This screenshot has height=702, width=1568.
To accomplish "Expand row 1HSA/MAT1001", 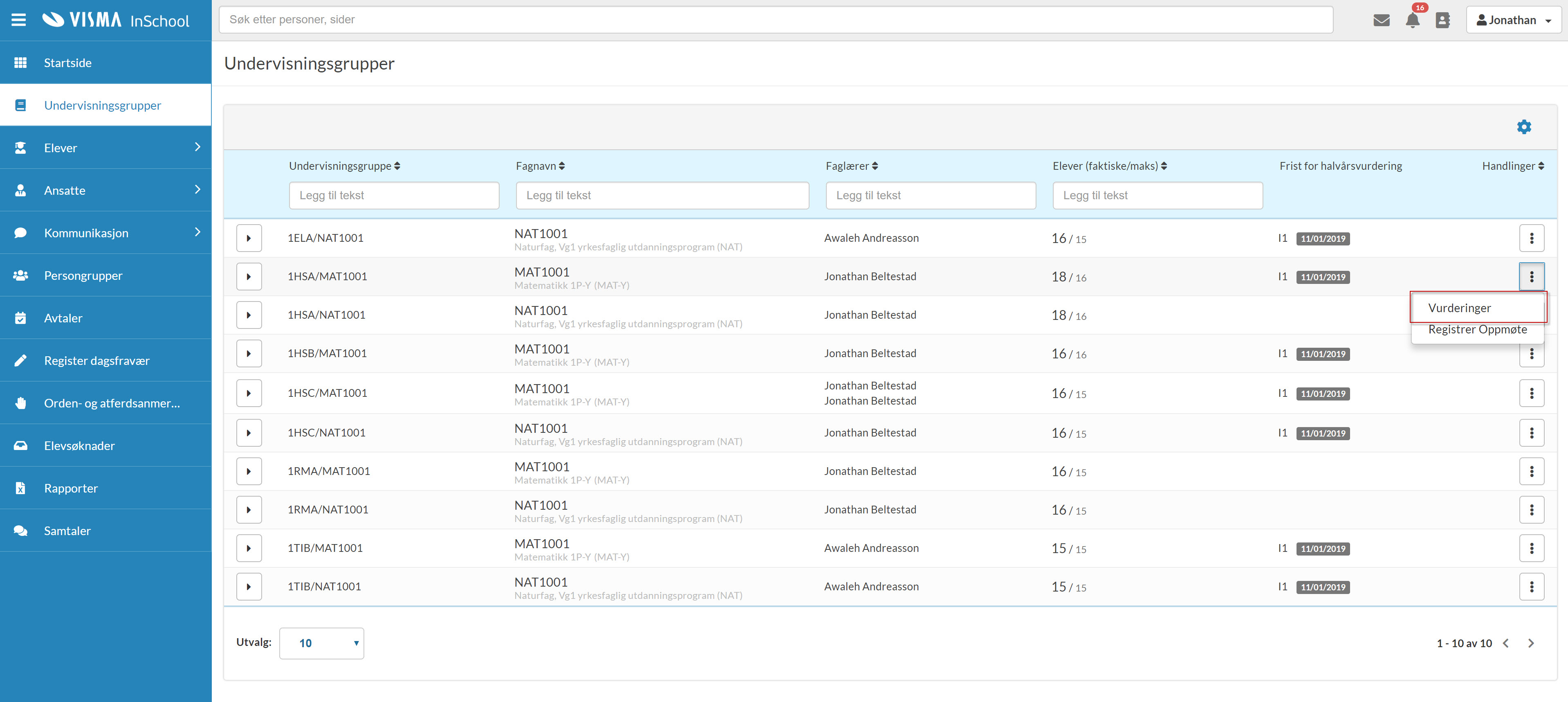I will click(x=249, y=277).
